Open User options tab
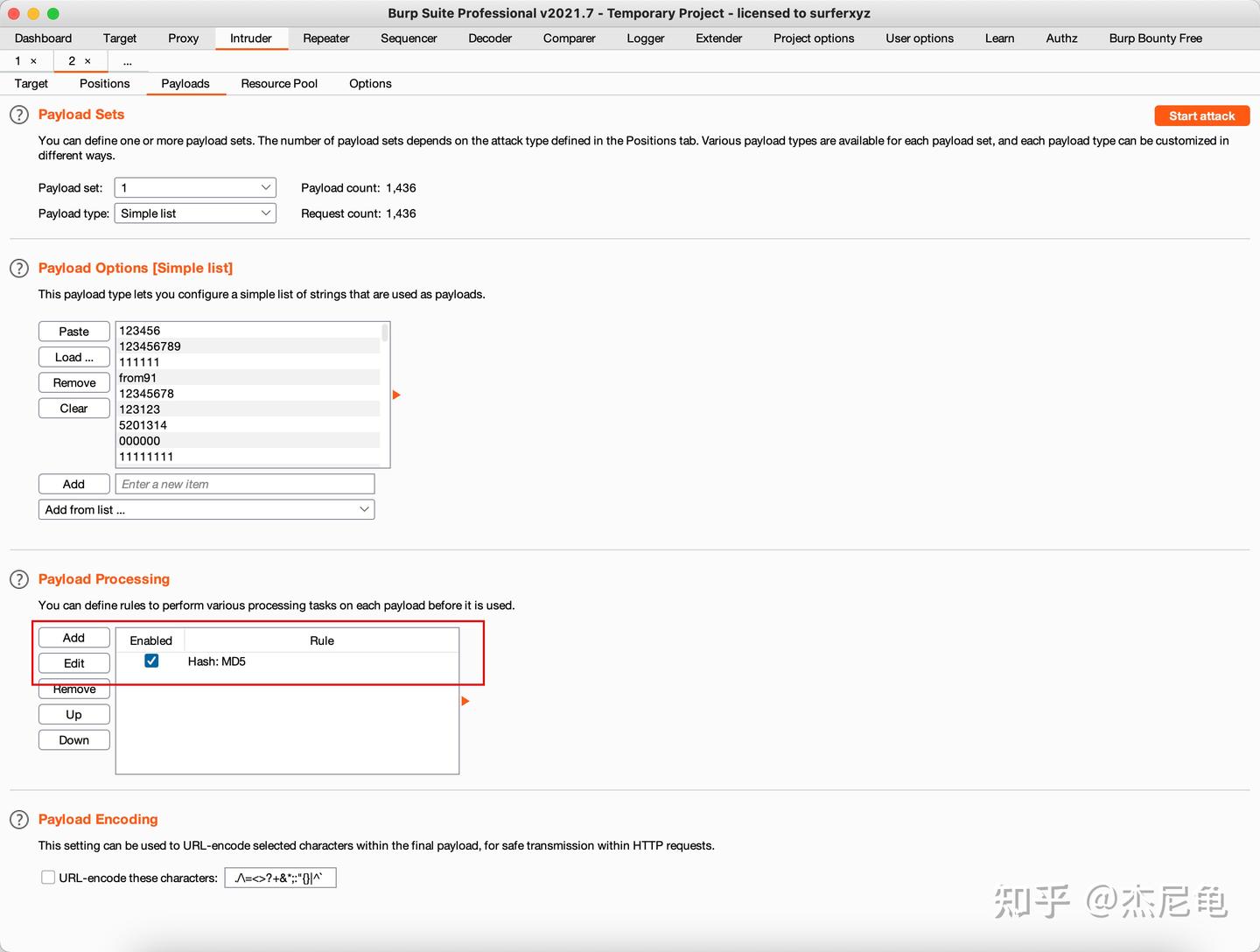The image size is (1260, 952). [x=920, y=38]
